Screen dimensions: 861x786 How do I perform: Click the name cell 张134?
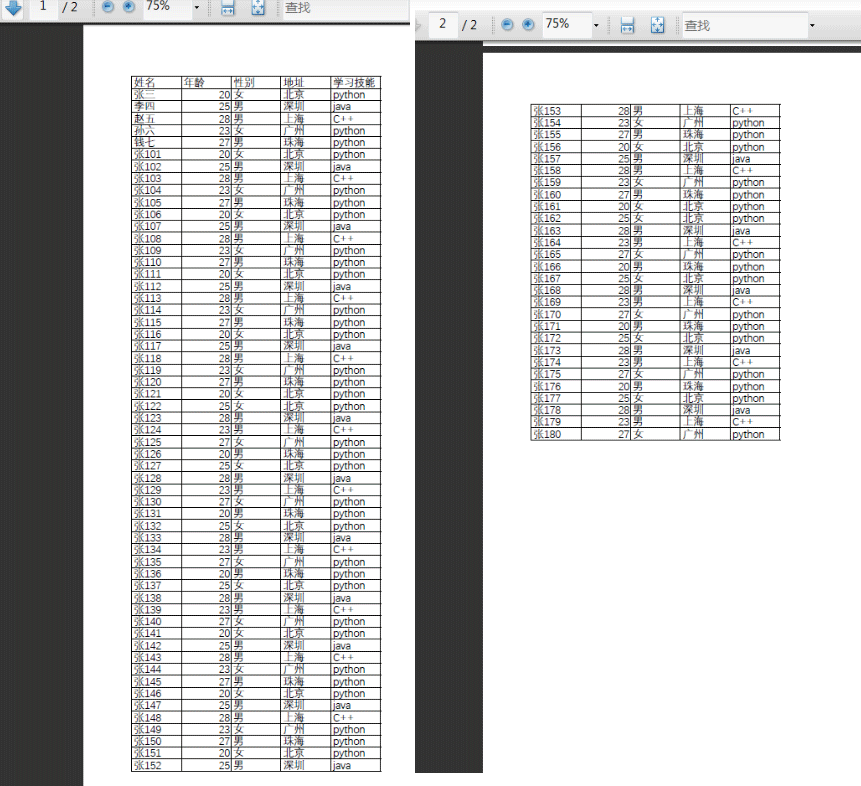pyautogui.click(x=156, y=550)
